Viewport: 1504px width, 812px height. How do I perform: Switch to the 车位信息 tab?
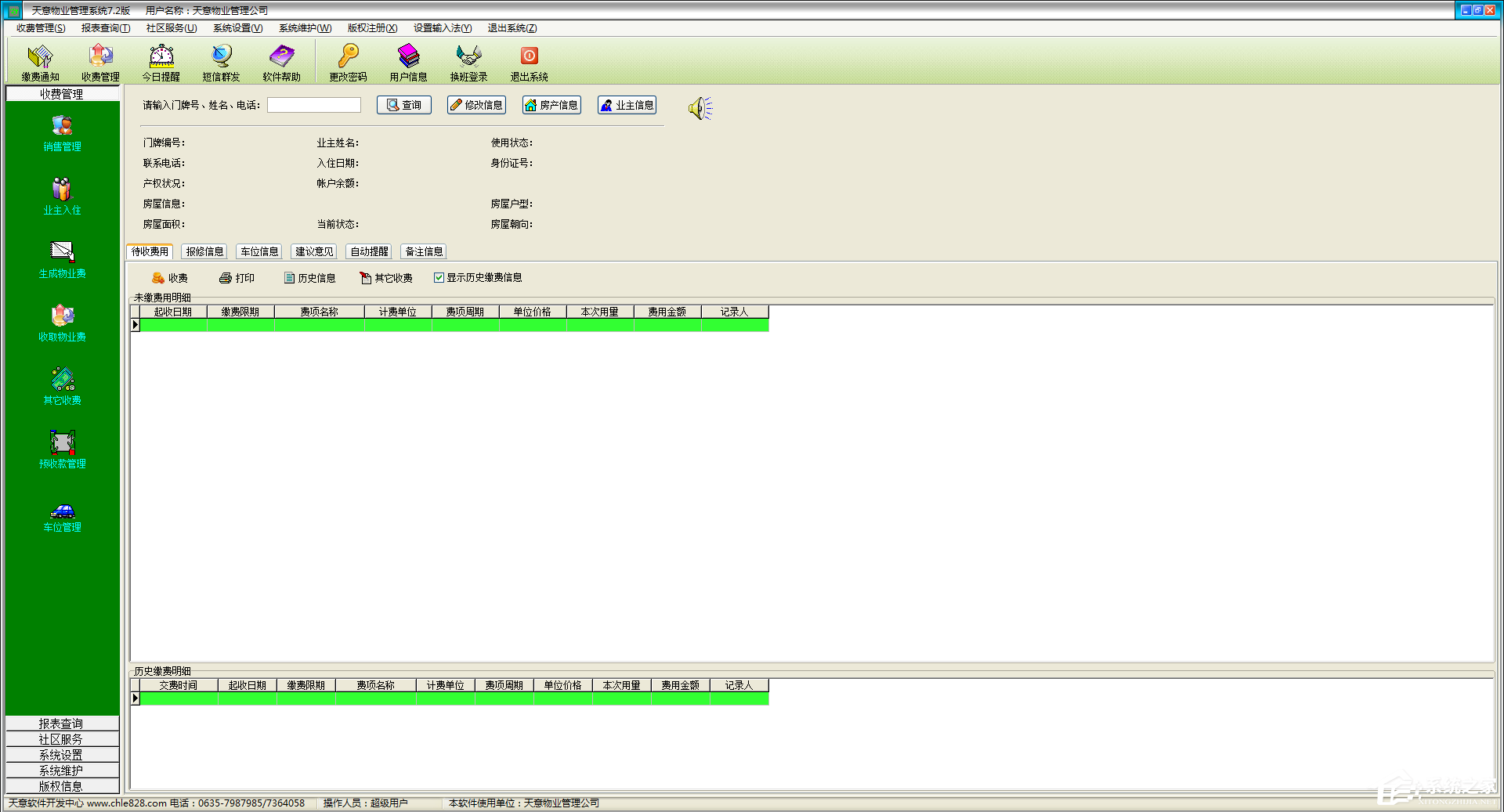[259, 251]
